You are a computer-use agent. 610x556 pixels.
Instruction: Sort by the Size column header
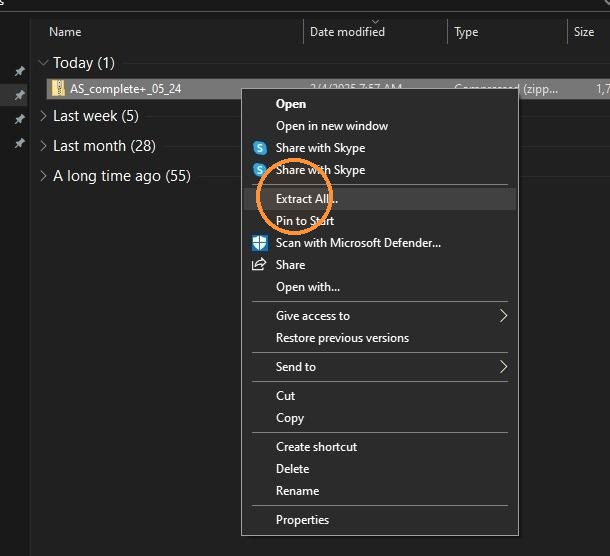(x=584, y=32)
